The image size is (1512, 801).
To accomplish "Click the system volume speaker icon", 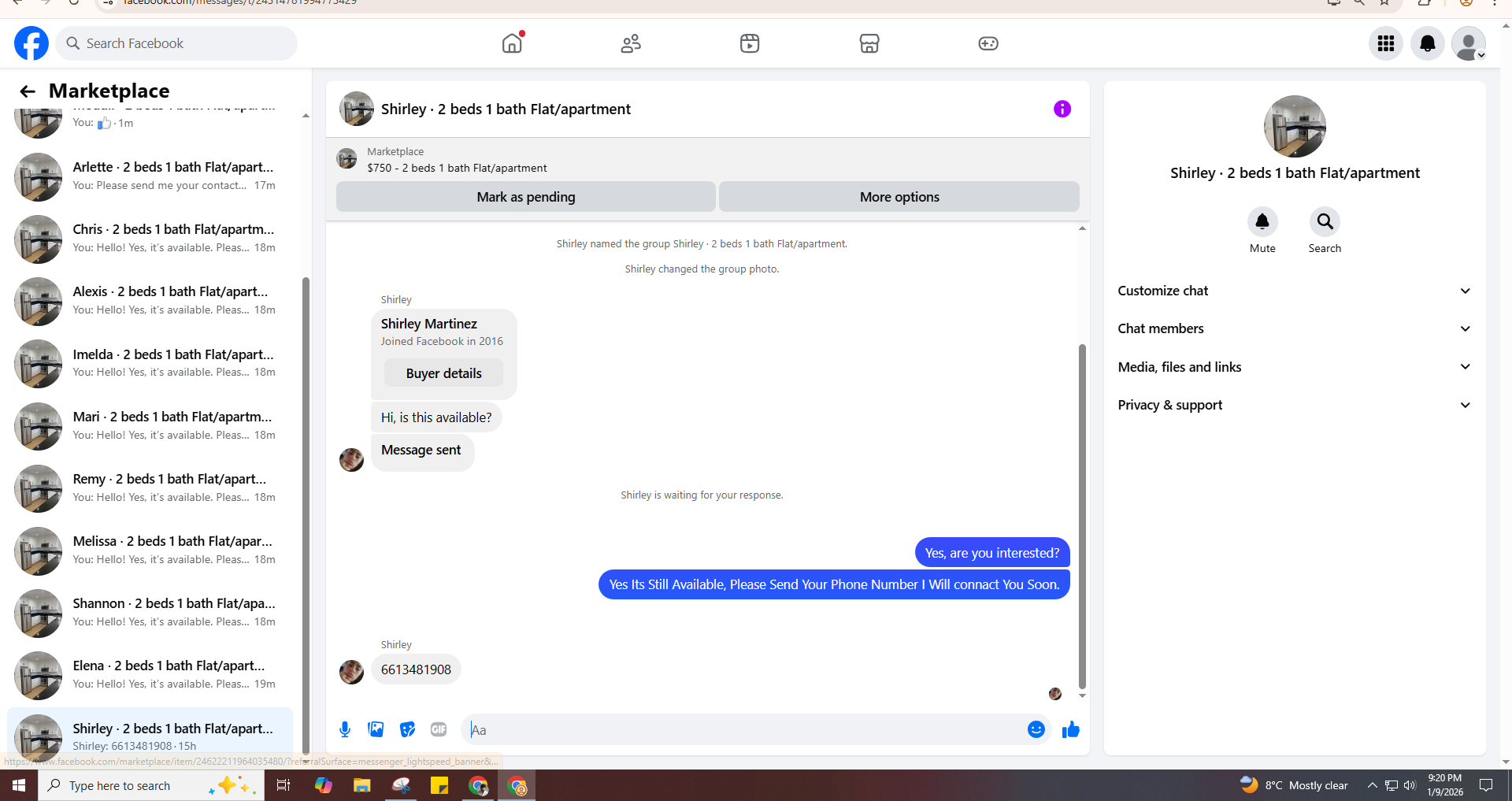I will [x=1410, y=785].
